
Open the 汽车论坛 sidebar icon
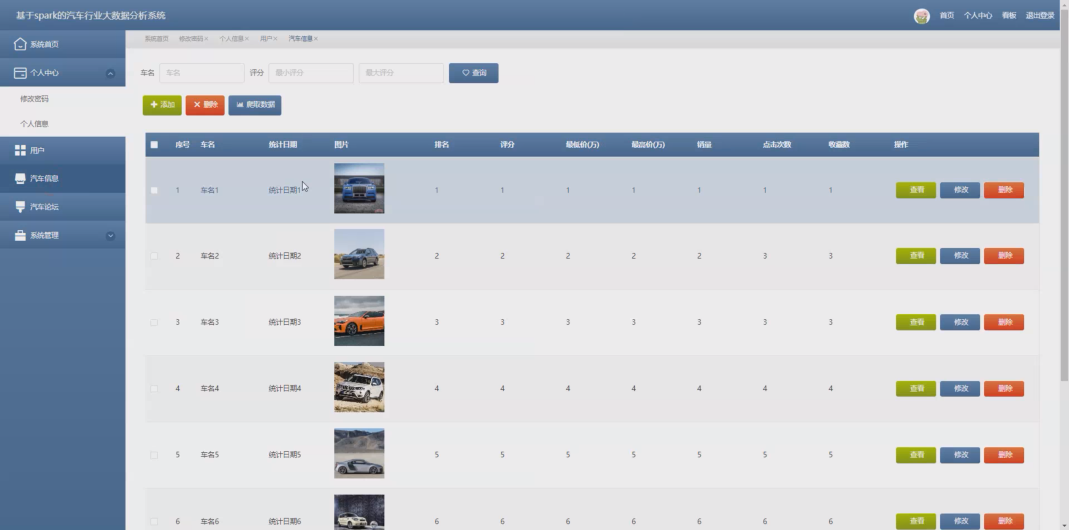pos(20,207)
